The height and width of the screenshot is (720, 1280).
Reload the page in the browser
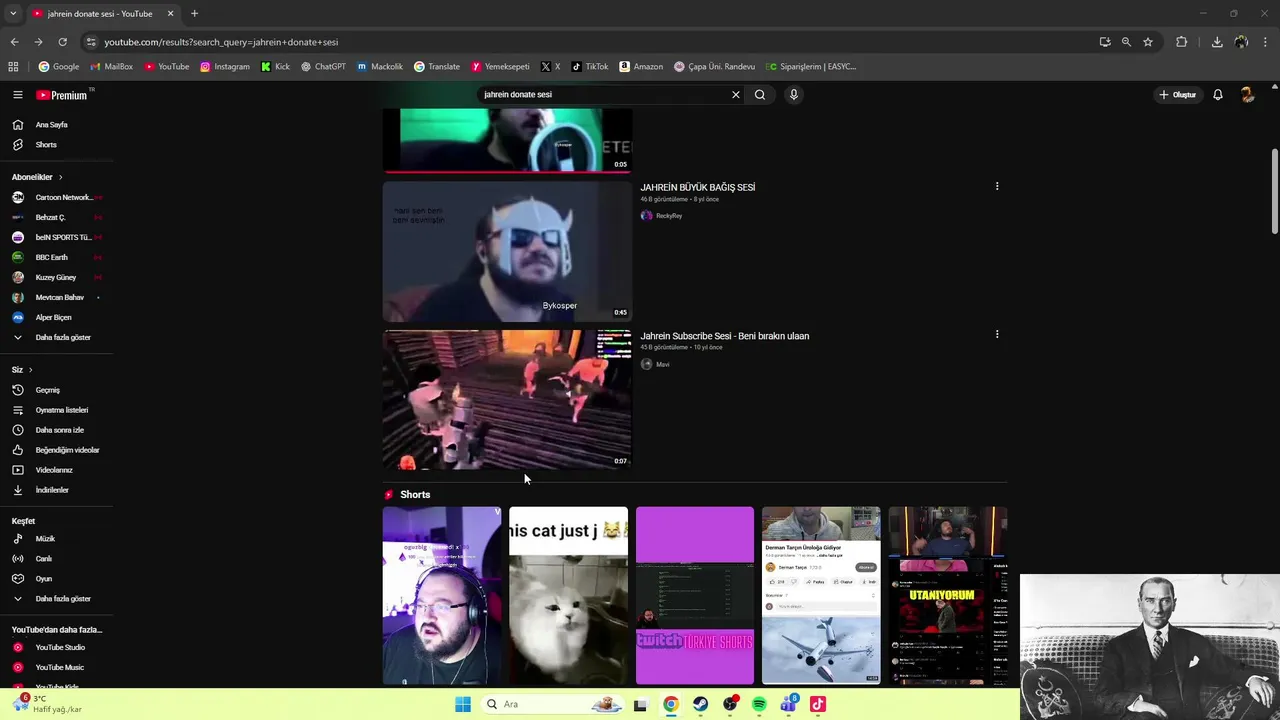[62, 42]
